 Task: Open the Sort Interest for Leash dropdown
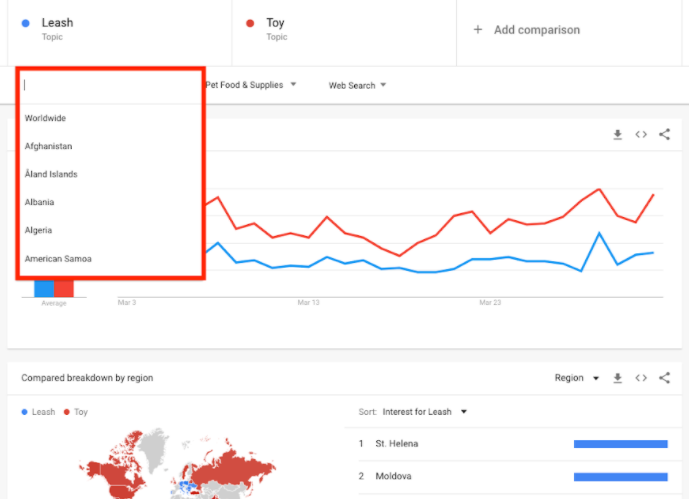click(x=425, y=411)
